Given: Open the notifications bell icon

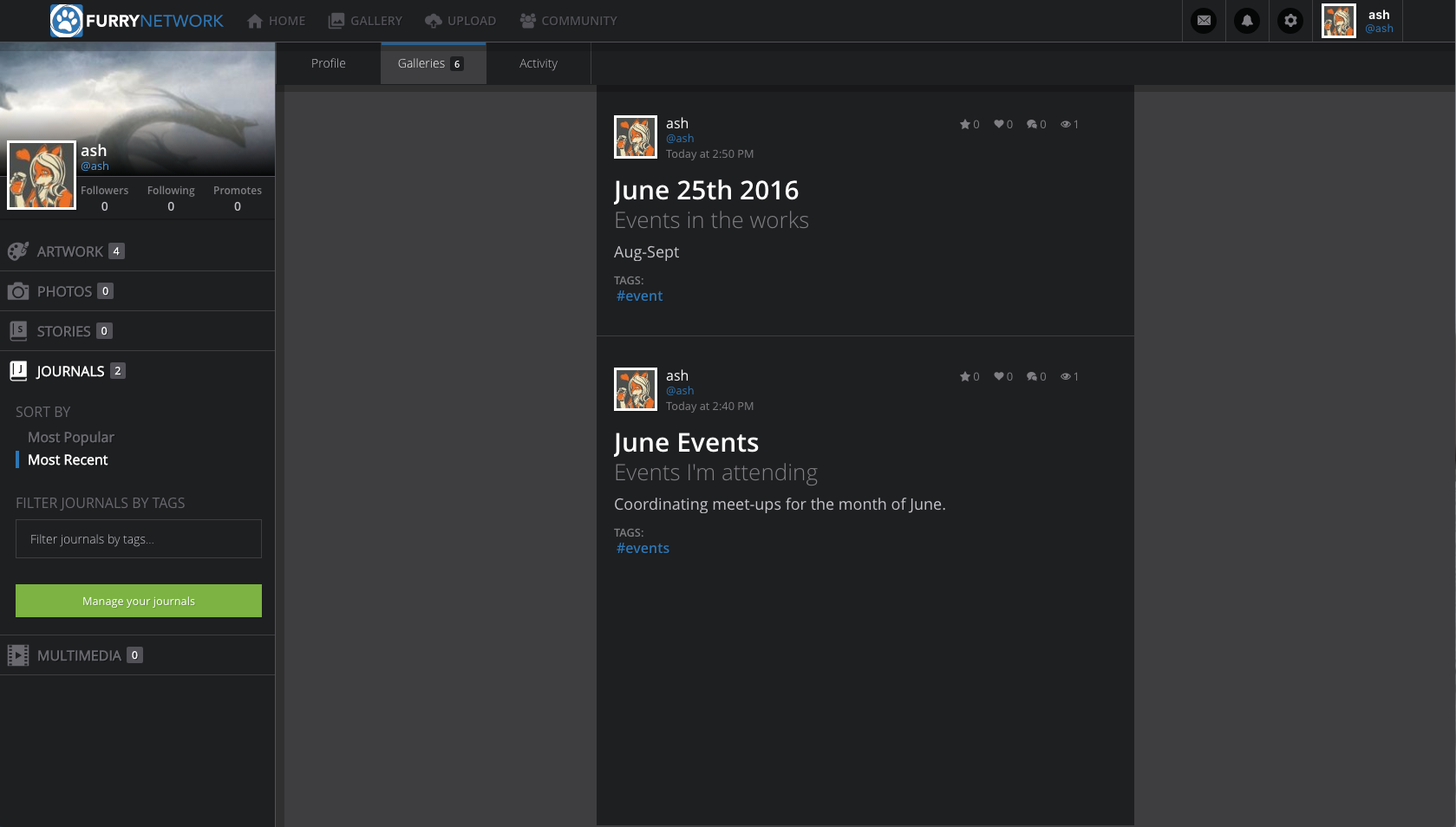Looking at the screenshot, I should point(1247,21).
